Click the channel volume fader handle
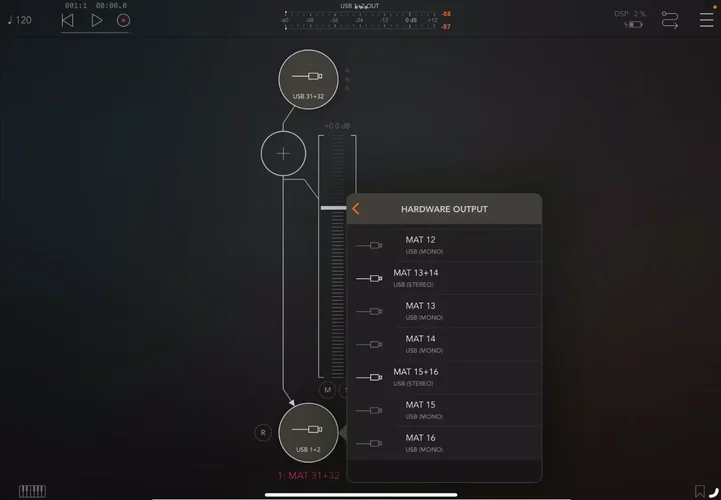 click(x=333, y=208)
